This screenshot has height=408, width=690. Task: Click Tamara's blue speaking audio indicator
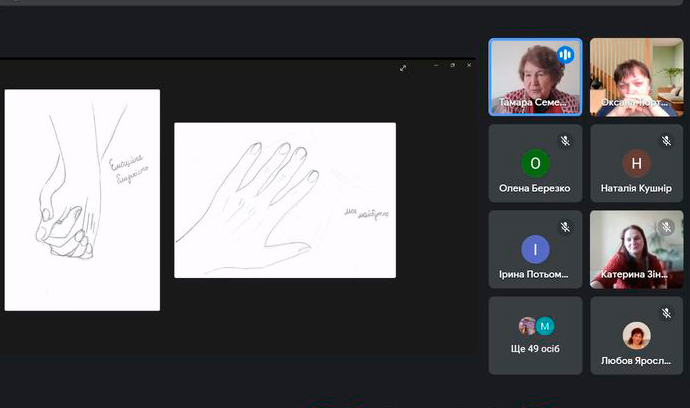[x=565, y=55]
